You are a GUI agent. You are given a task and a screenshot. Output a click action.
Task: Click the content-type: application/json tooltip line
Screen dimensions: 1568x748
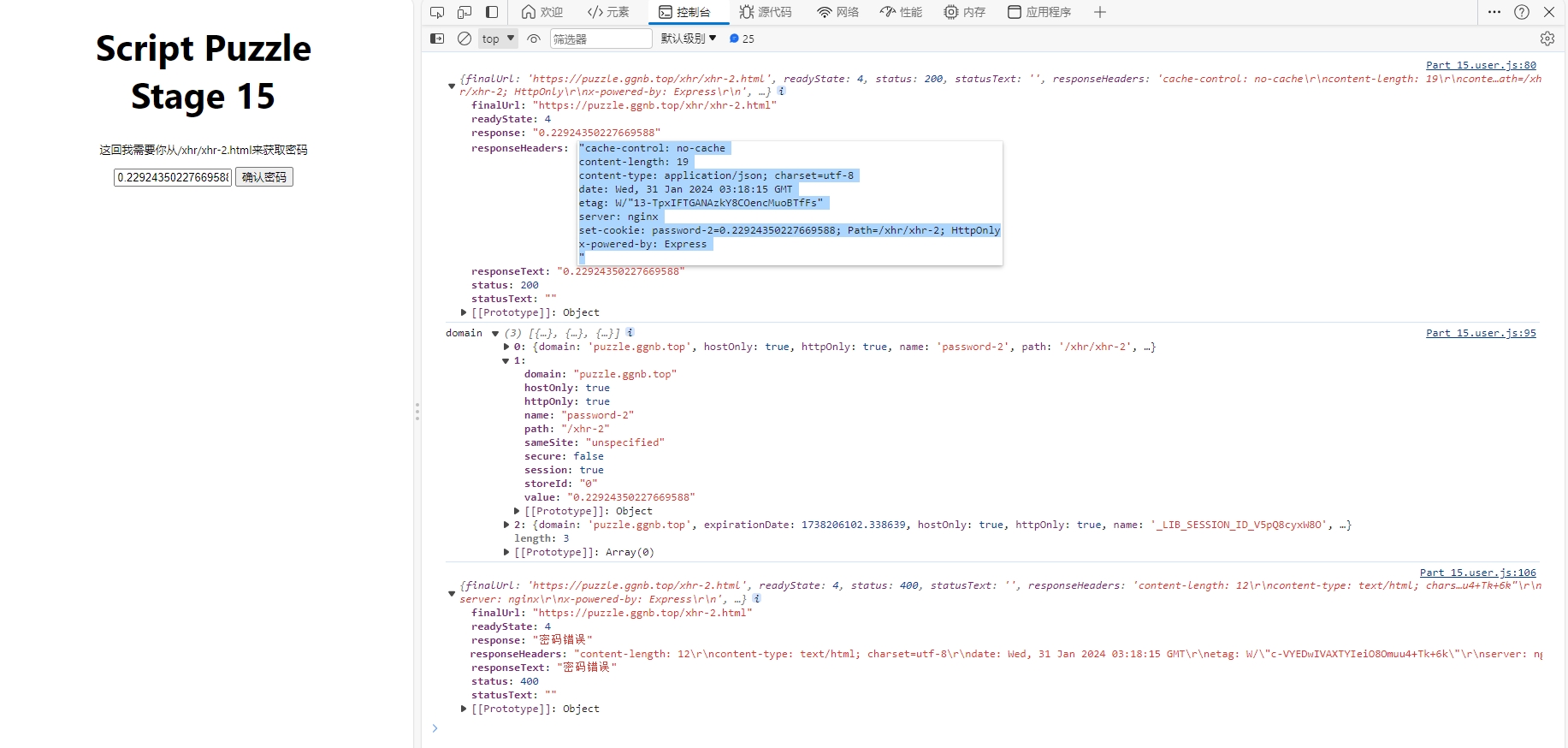pyautogui.click(x=717, y=175)
